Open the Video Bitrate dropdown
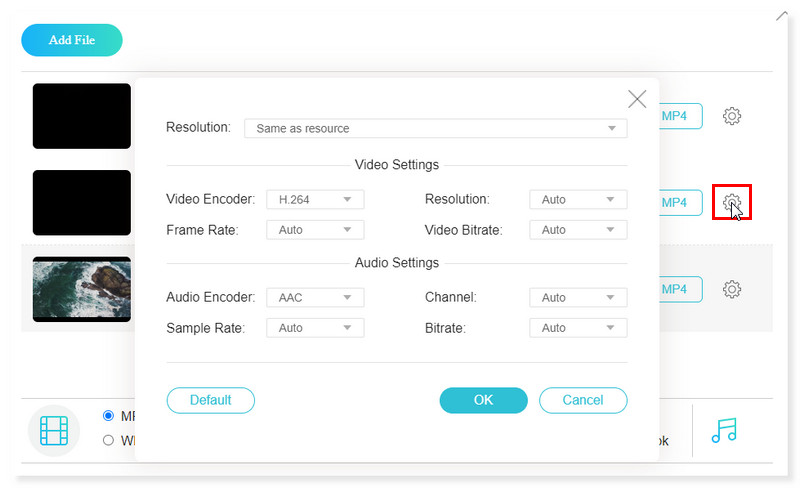This screenshot has width=800, height=488. (578, 230)
